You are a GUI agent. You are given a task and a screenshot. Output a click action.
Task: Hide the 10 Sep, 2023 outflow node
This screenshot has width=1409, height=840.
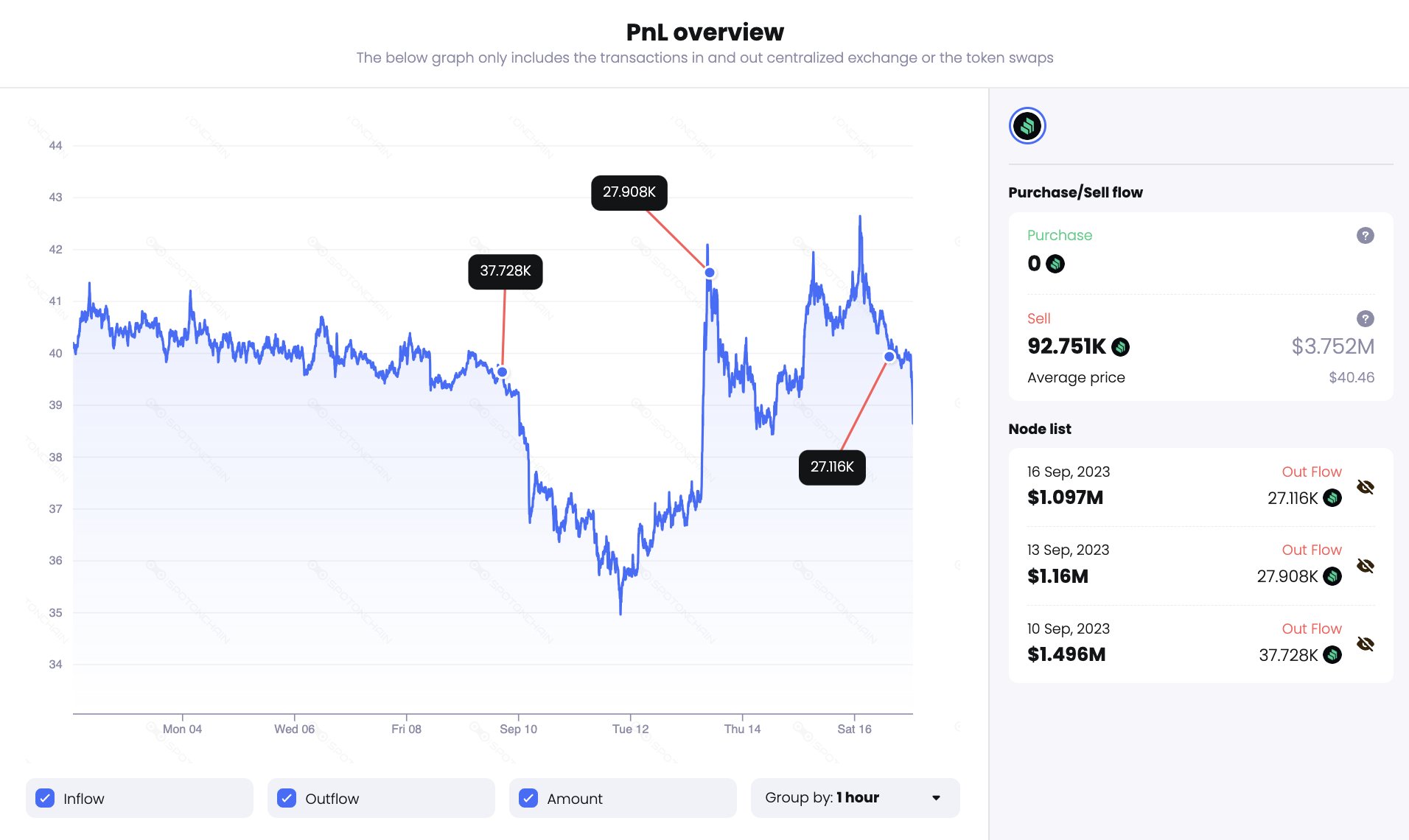(x=1366, y=644)
